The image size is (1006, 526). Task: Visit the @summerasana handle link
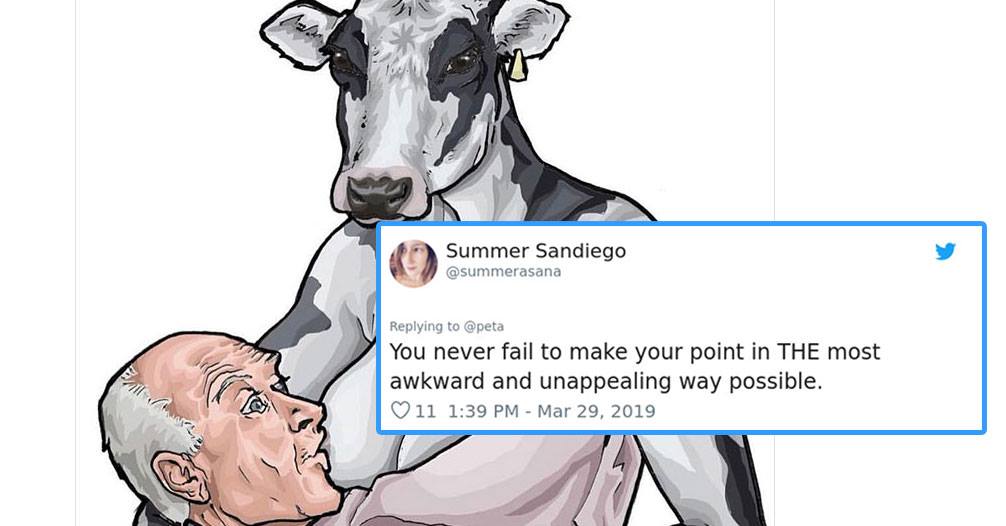(504, 271)
